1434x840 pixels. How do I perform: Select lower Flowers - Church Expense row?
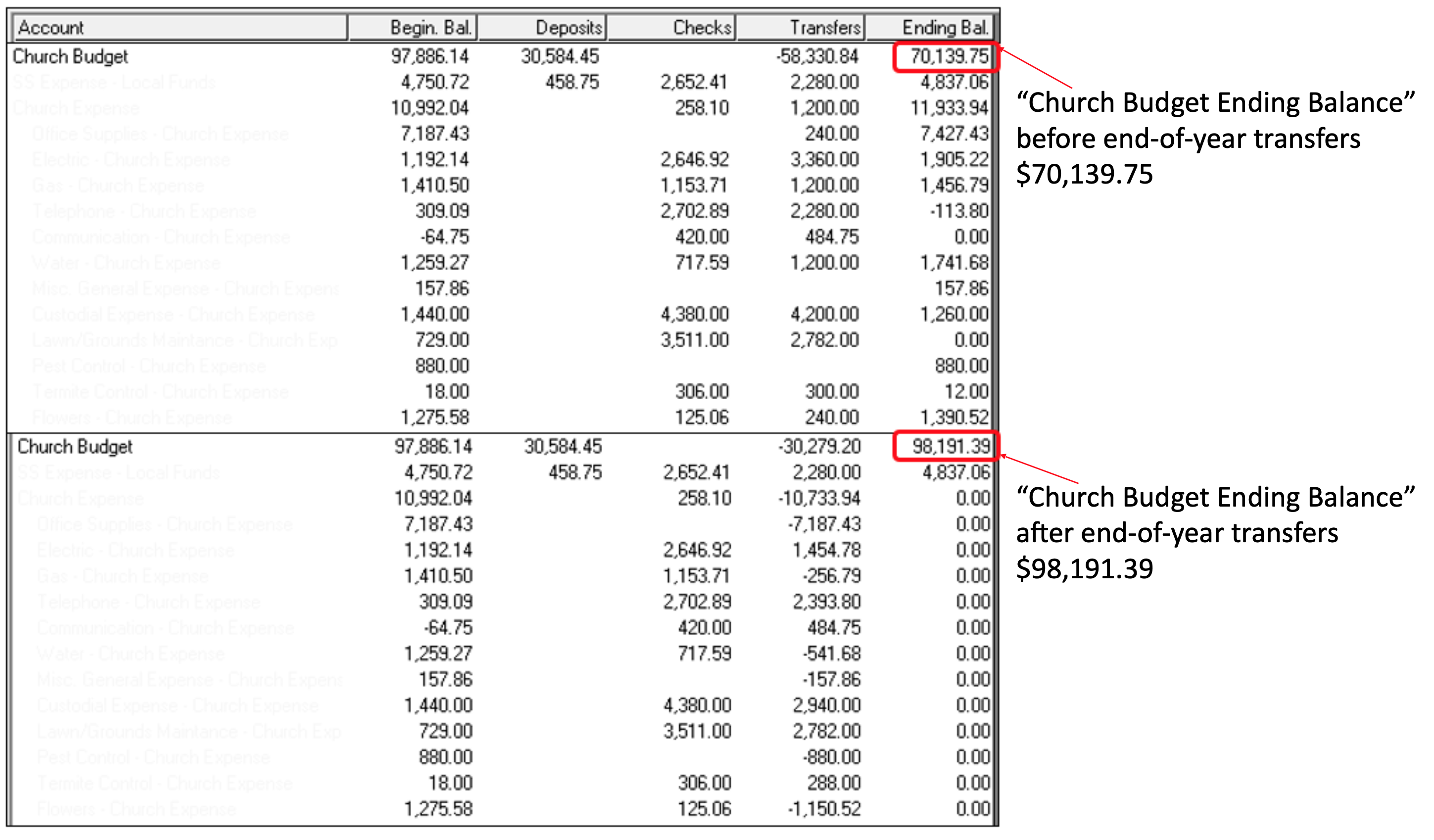point(137,809)
